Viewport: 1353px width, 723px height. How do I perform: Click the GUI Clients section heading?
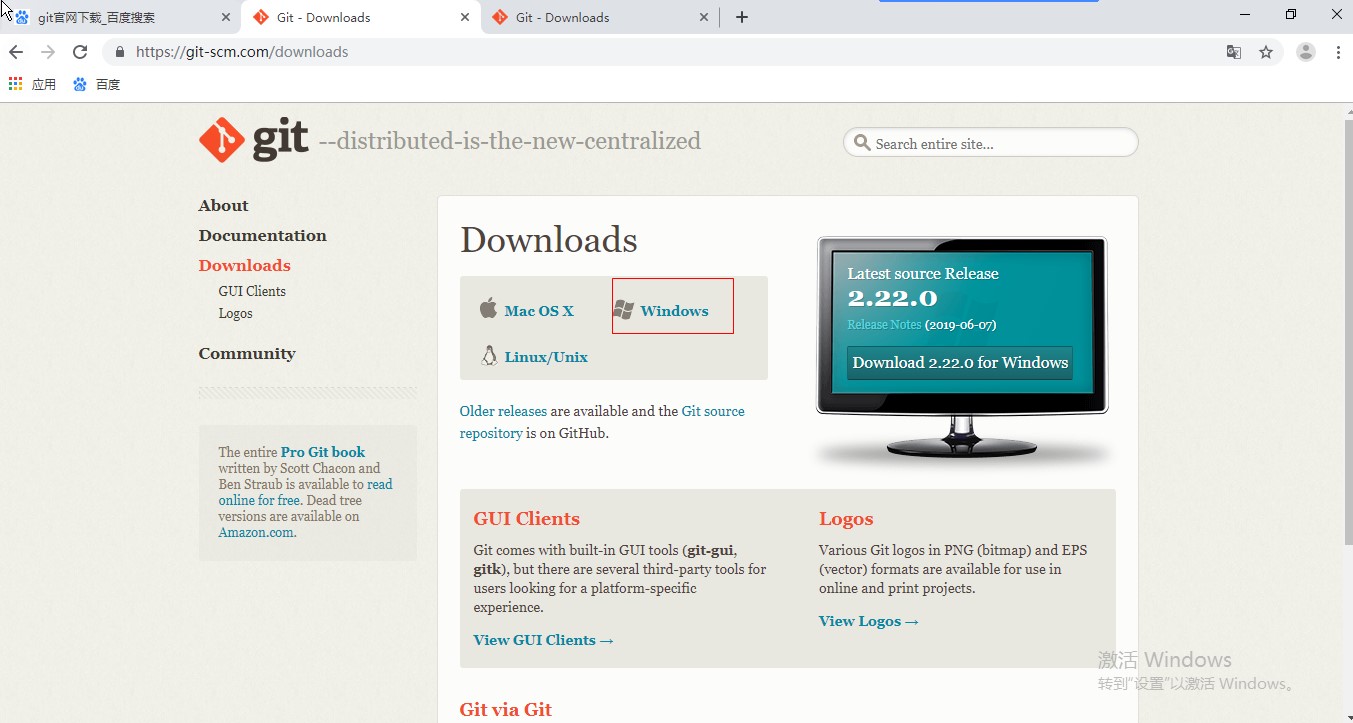(526, 518)
